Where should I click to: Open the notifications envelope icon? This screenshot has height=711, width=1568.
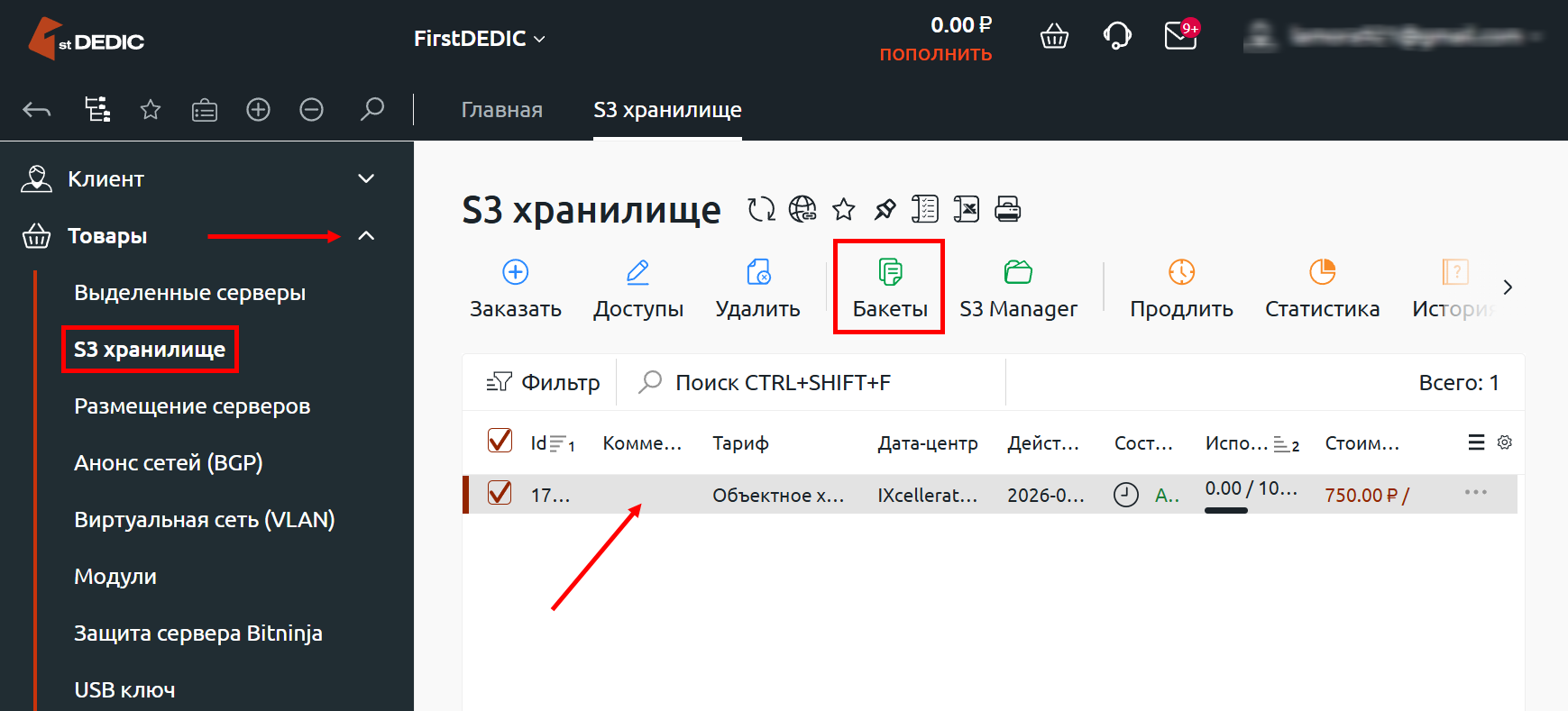pos(1180,36)
